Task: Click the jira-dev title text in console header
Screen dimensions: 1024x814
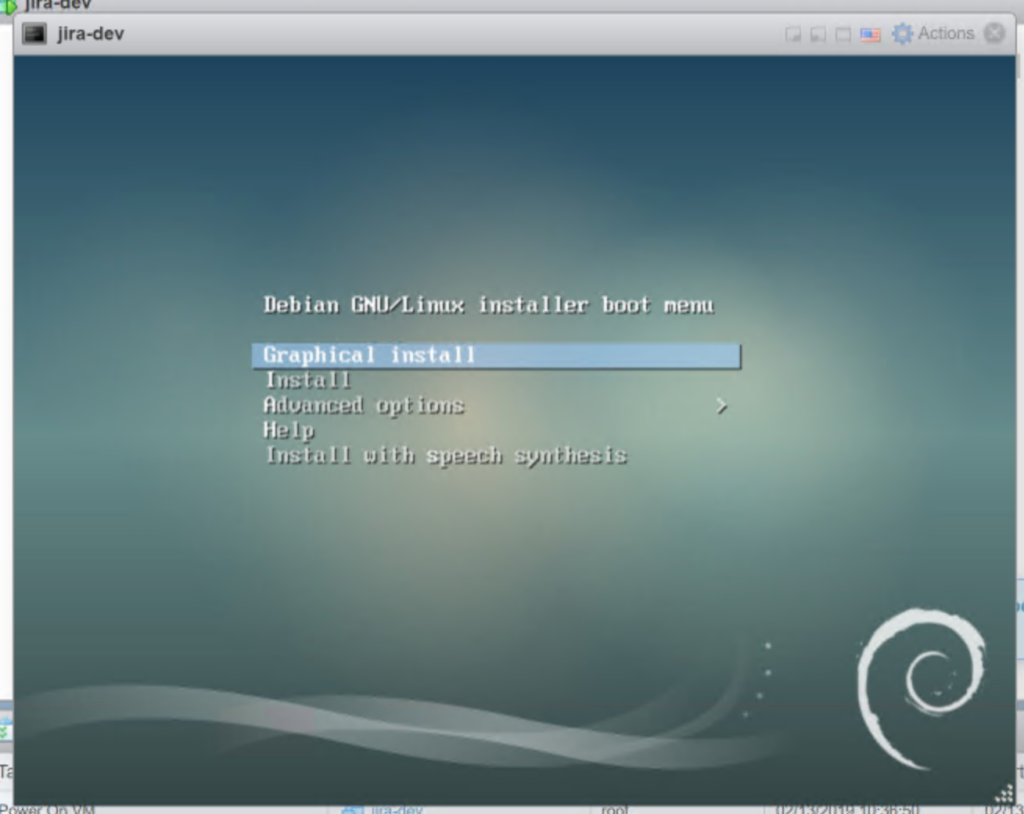Action: (90, 34)
